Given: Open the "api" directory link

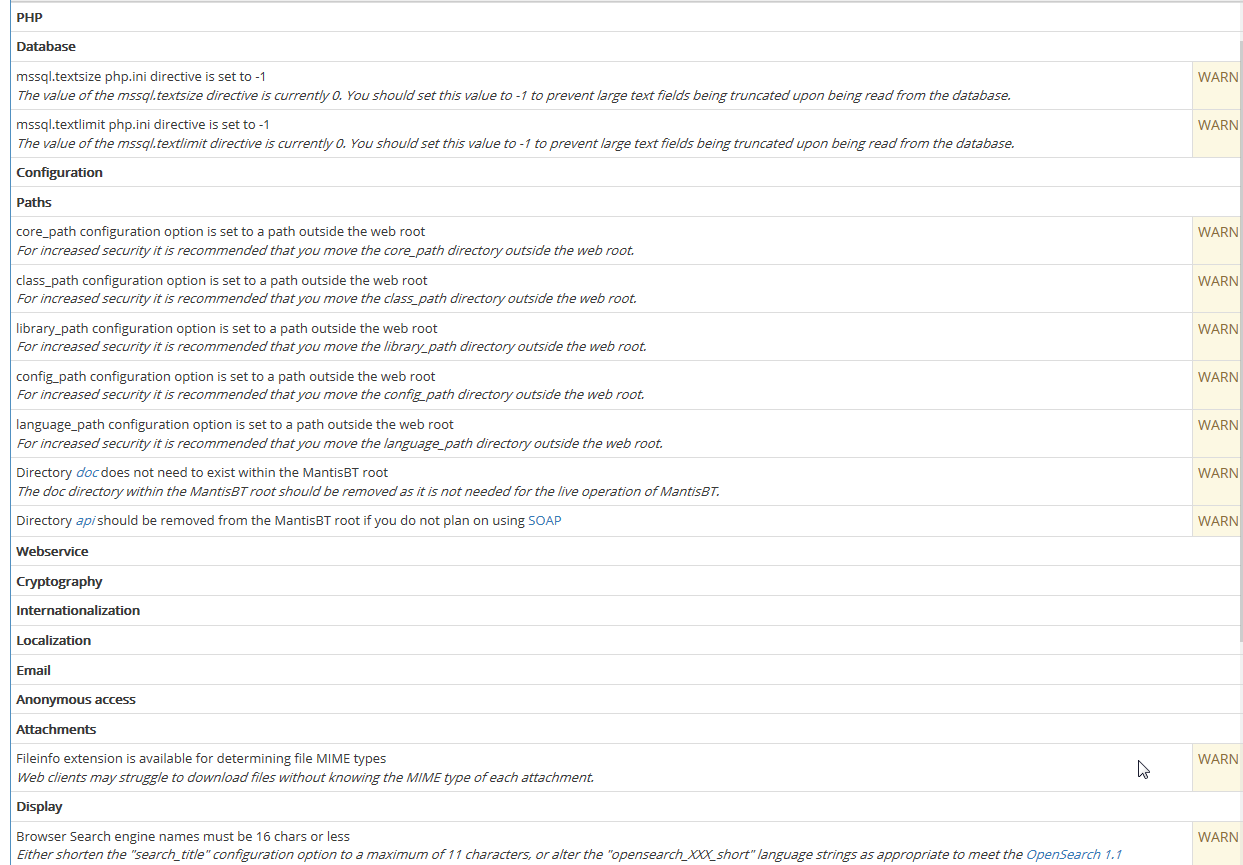Looking at the screenshot, I should click(85, 521).
